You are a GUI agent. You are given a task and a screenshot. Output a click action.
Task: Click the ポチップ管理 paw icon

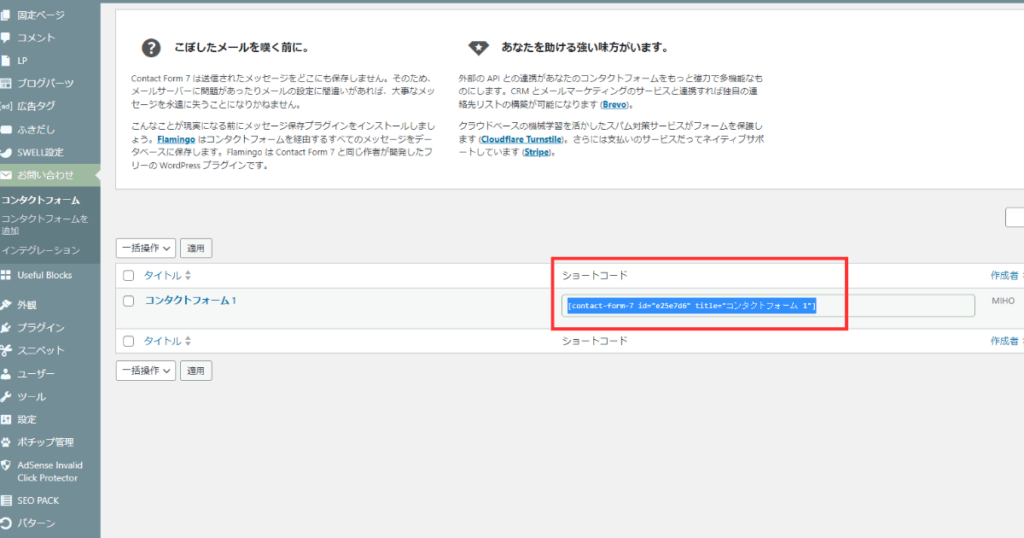tap(5, 443)
